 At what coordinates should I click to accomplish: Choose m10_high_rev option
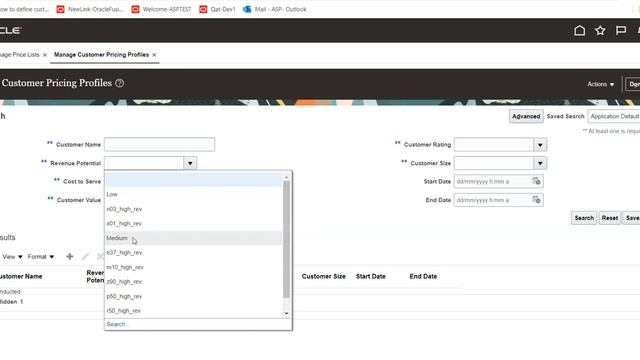point(193,267)
